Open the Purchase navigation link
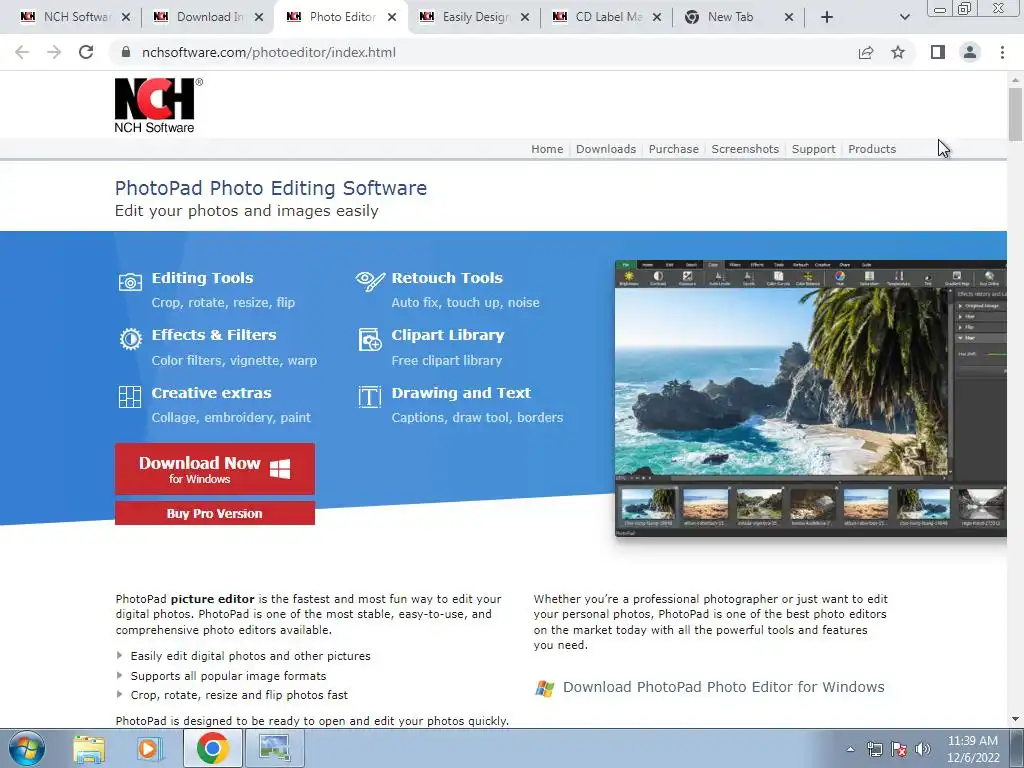1024x768 pixels. (x=674, y=149)
